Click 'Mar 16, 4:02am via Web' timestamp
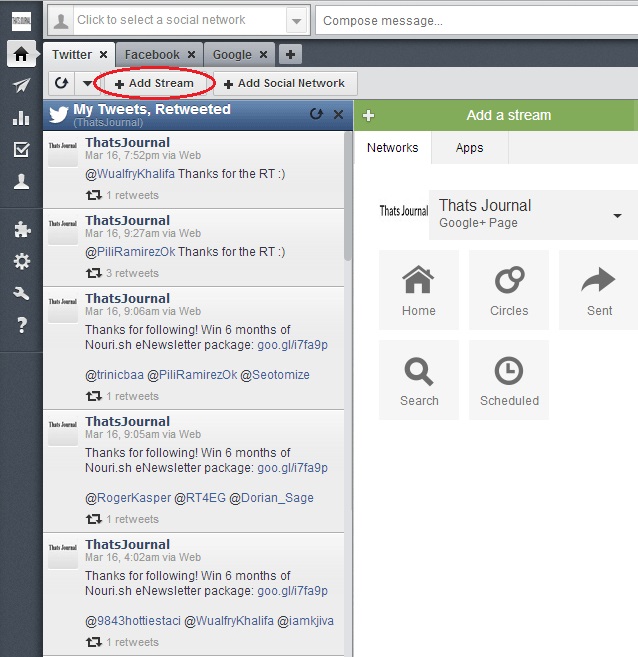The height and width of the screenshot is (657, 638). pos(143,557)
